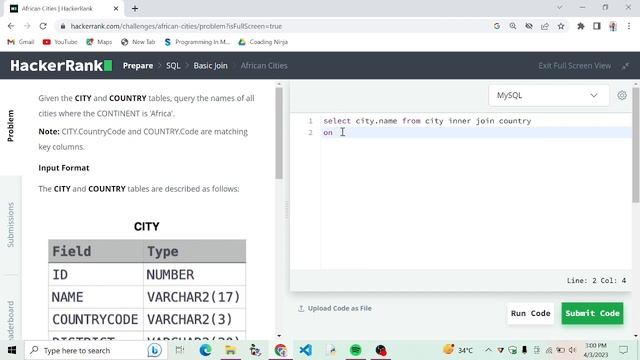This screenshot has height=360, width=640.
Task: Open File Explorer from taskbar
Action: coord(231,350)
